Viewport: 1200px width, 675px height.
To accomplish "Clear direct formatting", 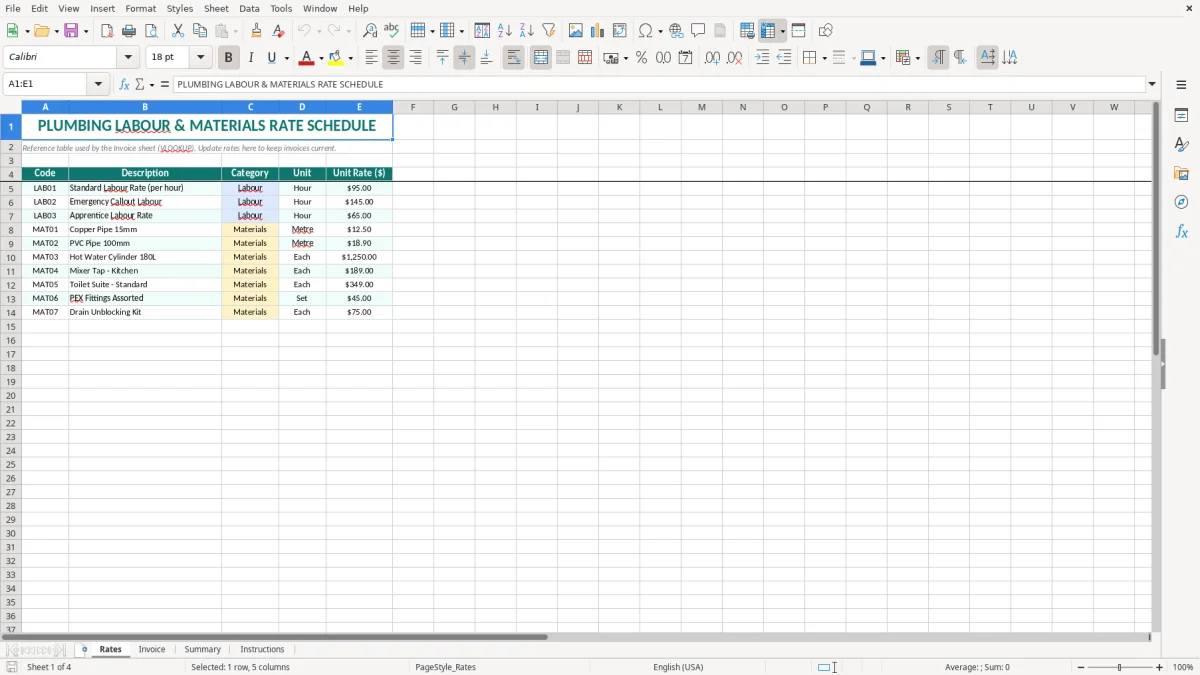I will coord(279,31).
